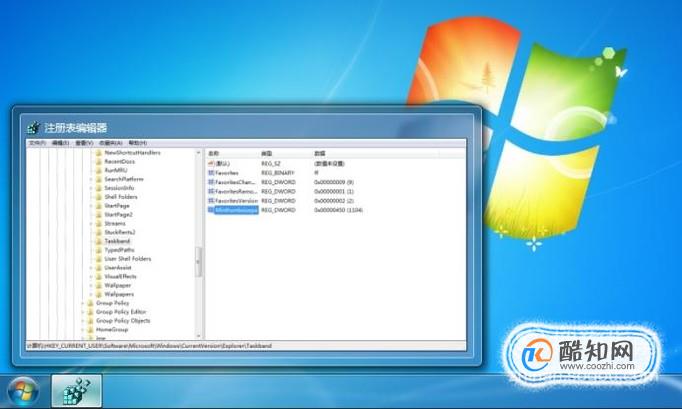
Task: Select the Taskband key in the tree
Action: pyautogui.click(x=117, y=241)
